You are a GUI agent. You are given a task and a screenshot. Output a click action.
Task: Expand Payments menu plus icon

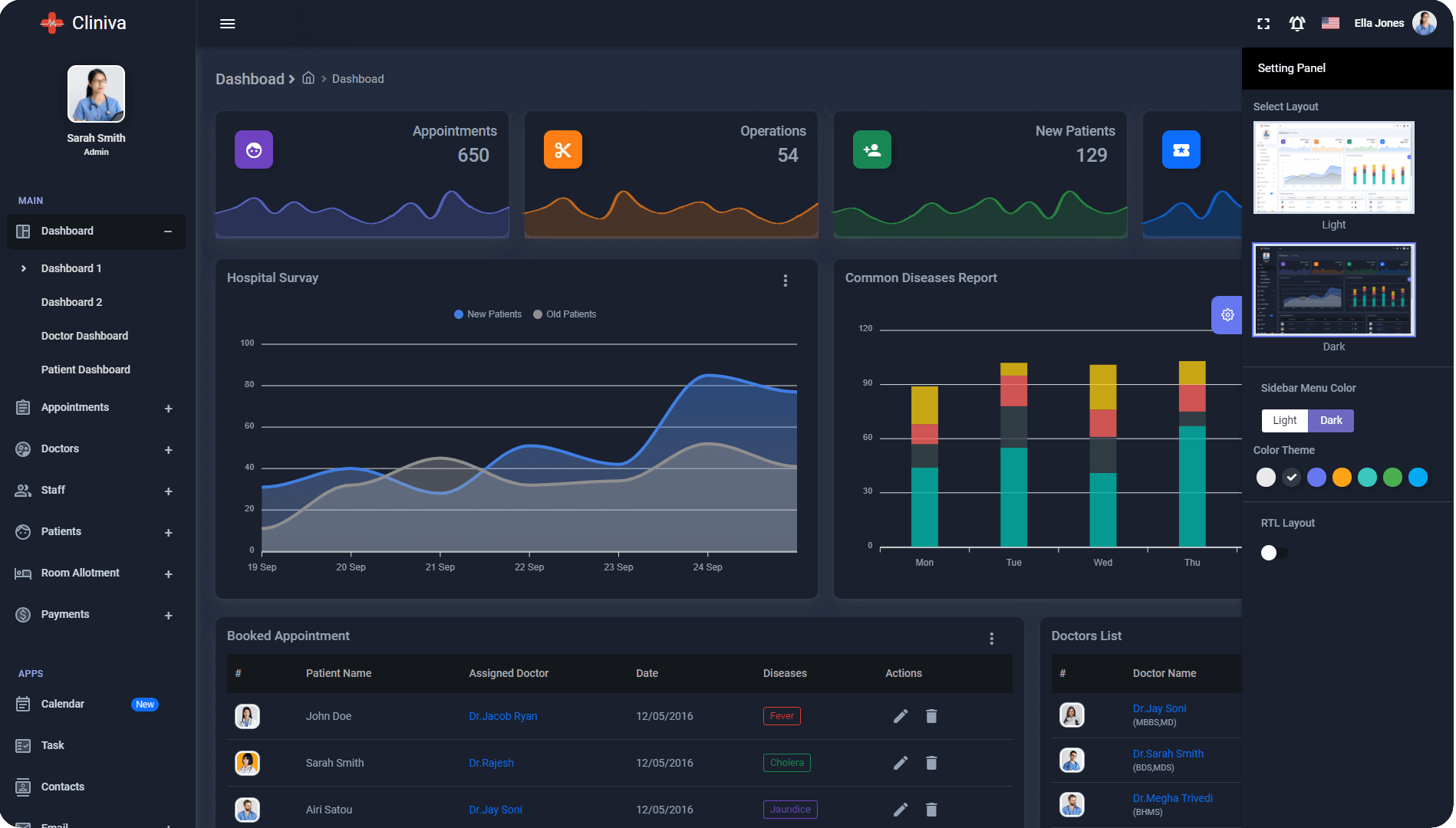point(168,616)
